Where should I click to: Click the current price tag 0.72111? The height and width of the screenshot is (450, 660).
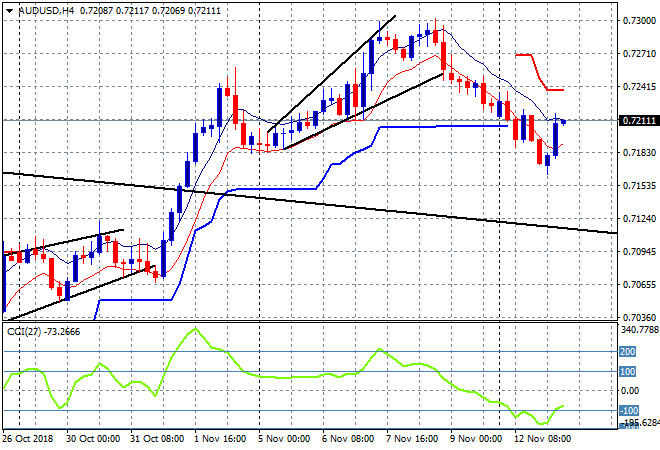636,121
